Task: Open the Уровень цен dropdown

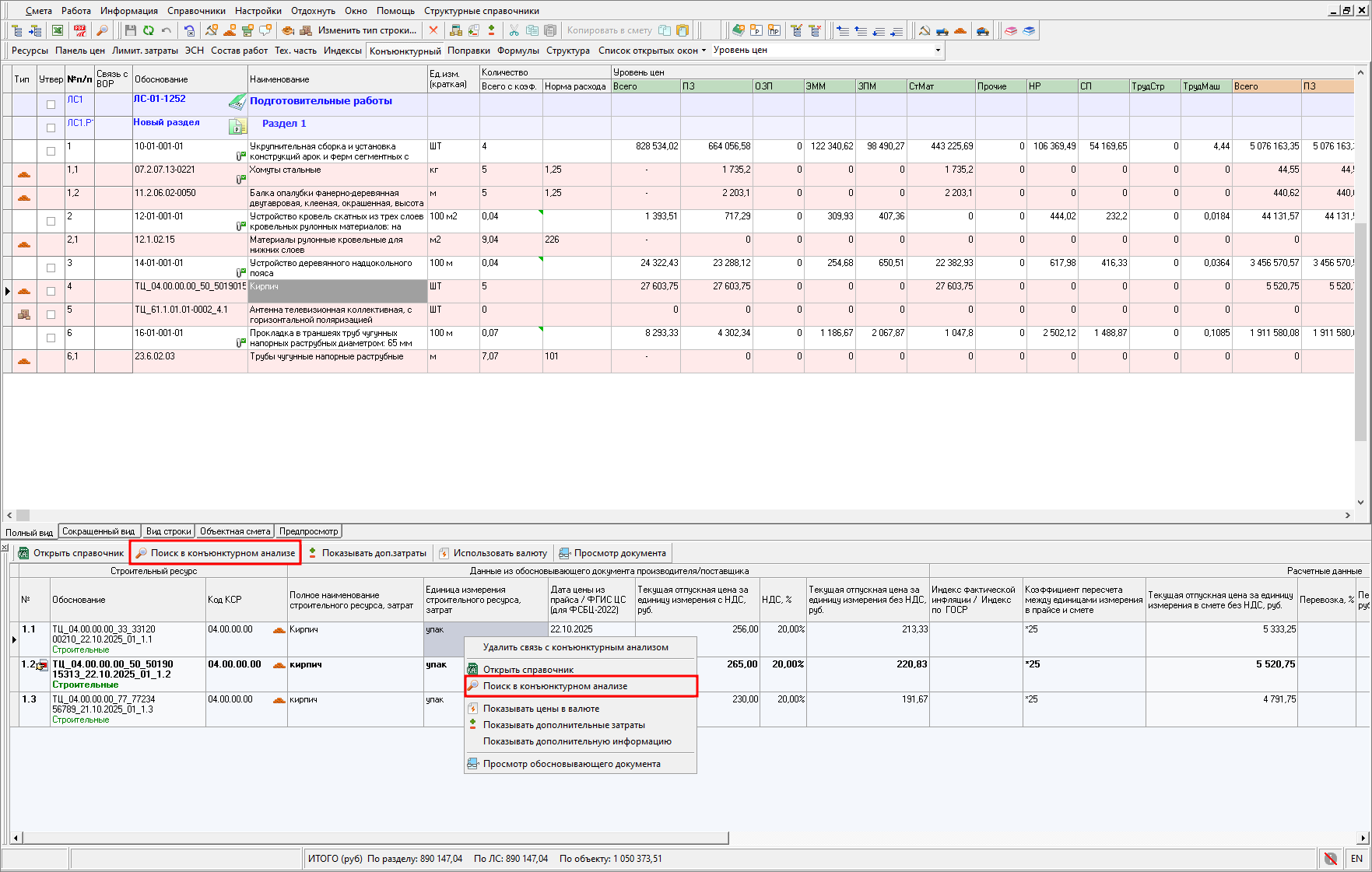Action: [937, 51]
